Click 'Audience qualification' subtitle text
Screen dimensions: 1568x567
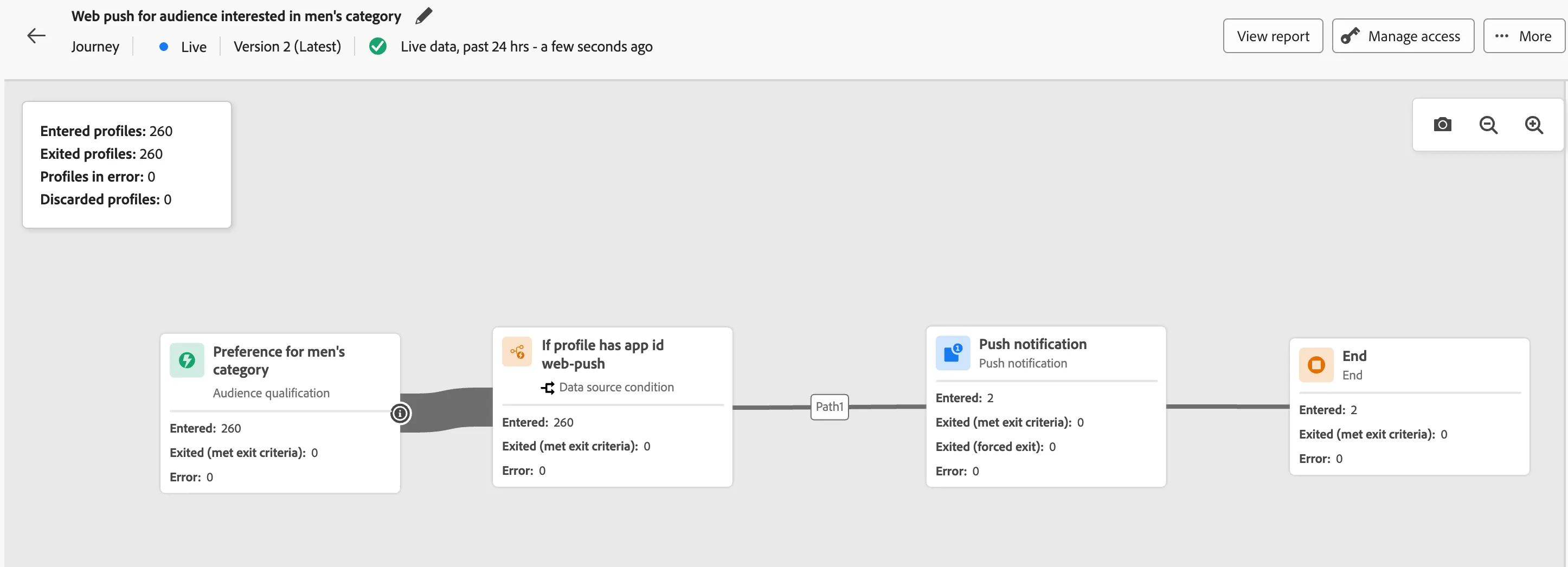(271, 393)
